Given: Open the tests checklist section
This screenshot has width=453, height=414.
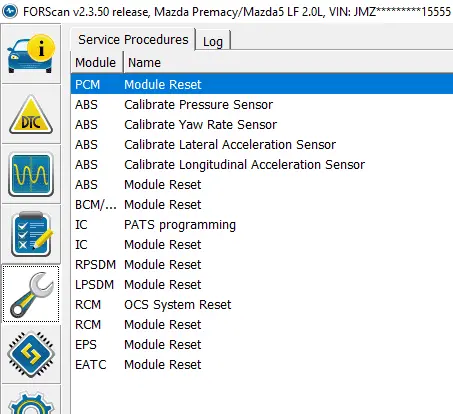Looking at the screenshot, I should [31, 234].
